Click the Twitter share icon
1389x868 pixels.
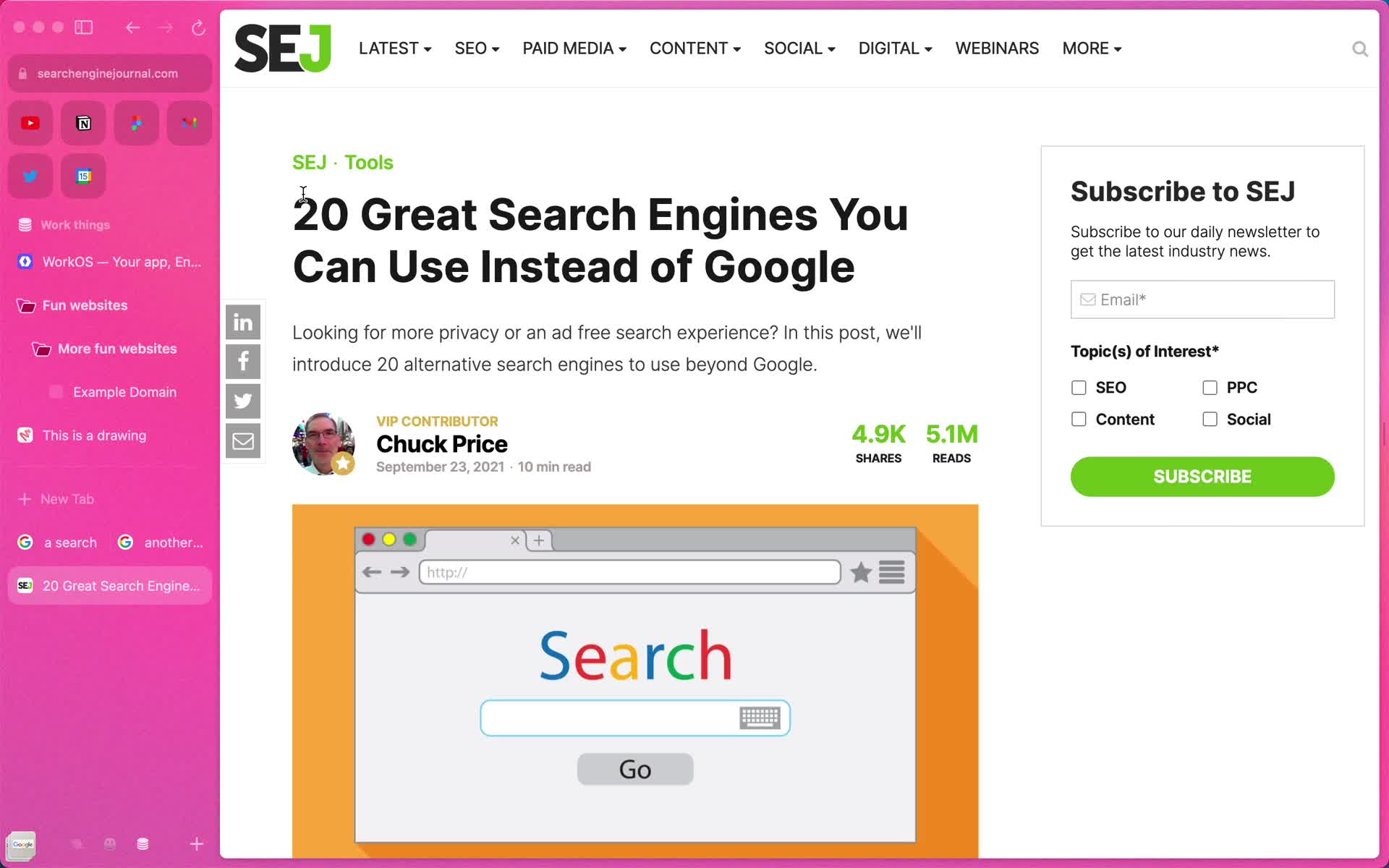pyautogui.click(x=243, y=401)
